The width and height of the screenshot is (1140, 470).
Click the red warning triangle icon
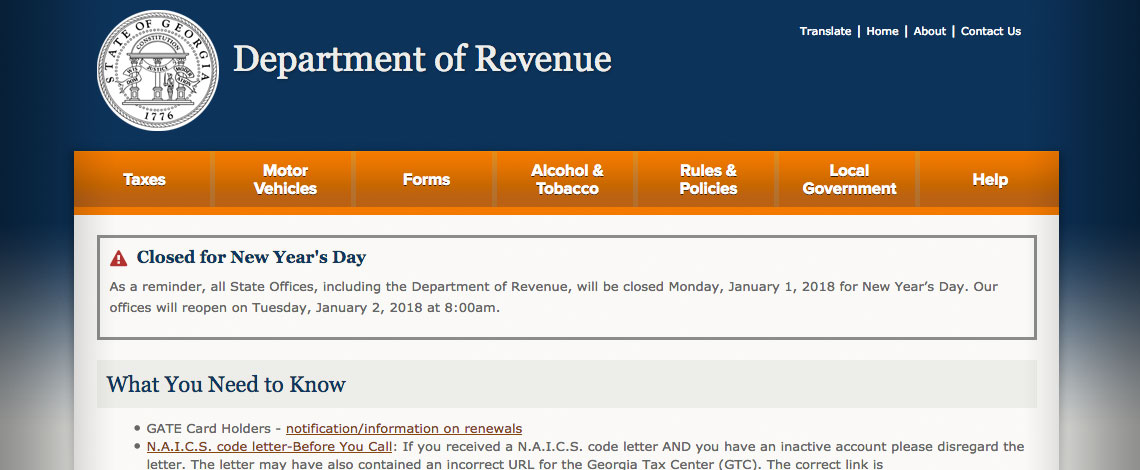coord(119,258)
